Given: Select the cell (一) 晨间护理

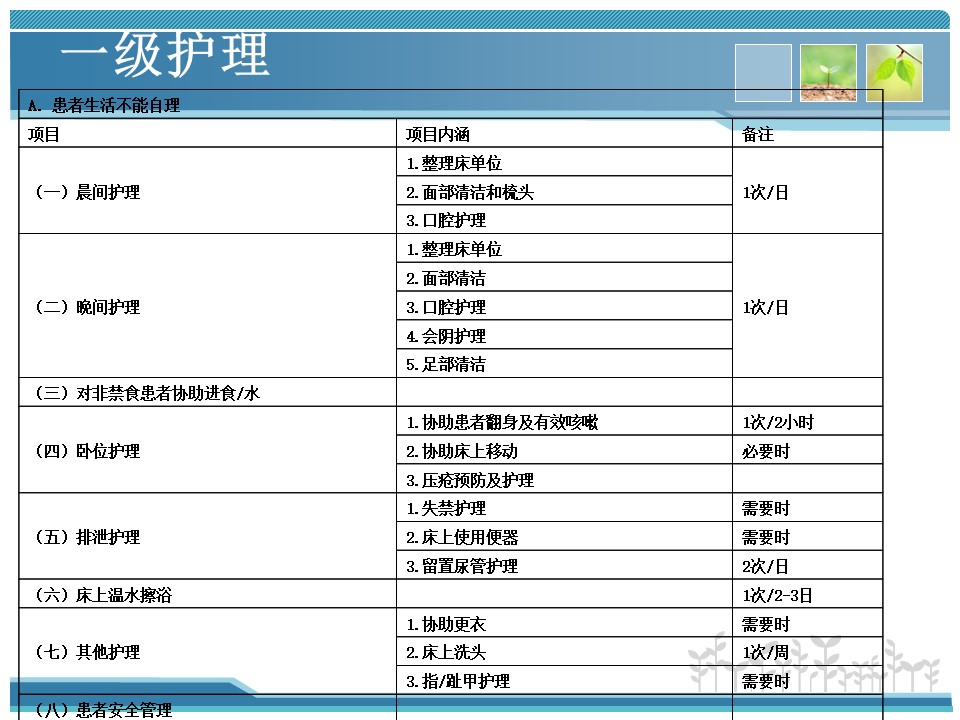Looking at the screenshot, I should coord(208,191).
